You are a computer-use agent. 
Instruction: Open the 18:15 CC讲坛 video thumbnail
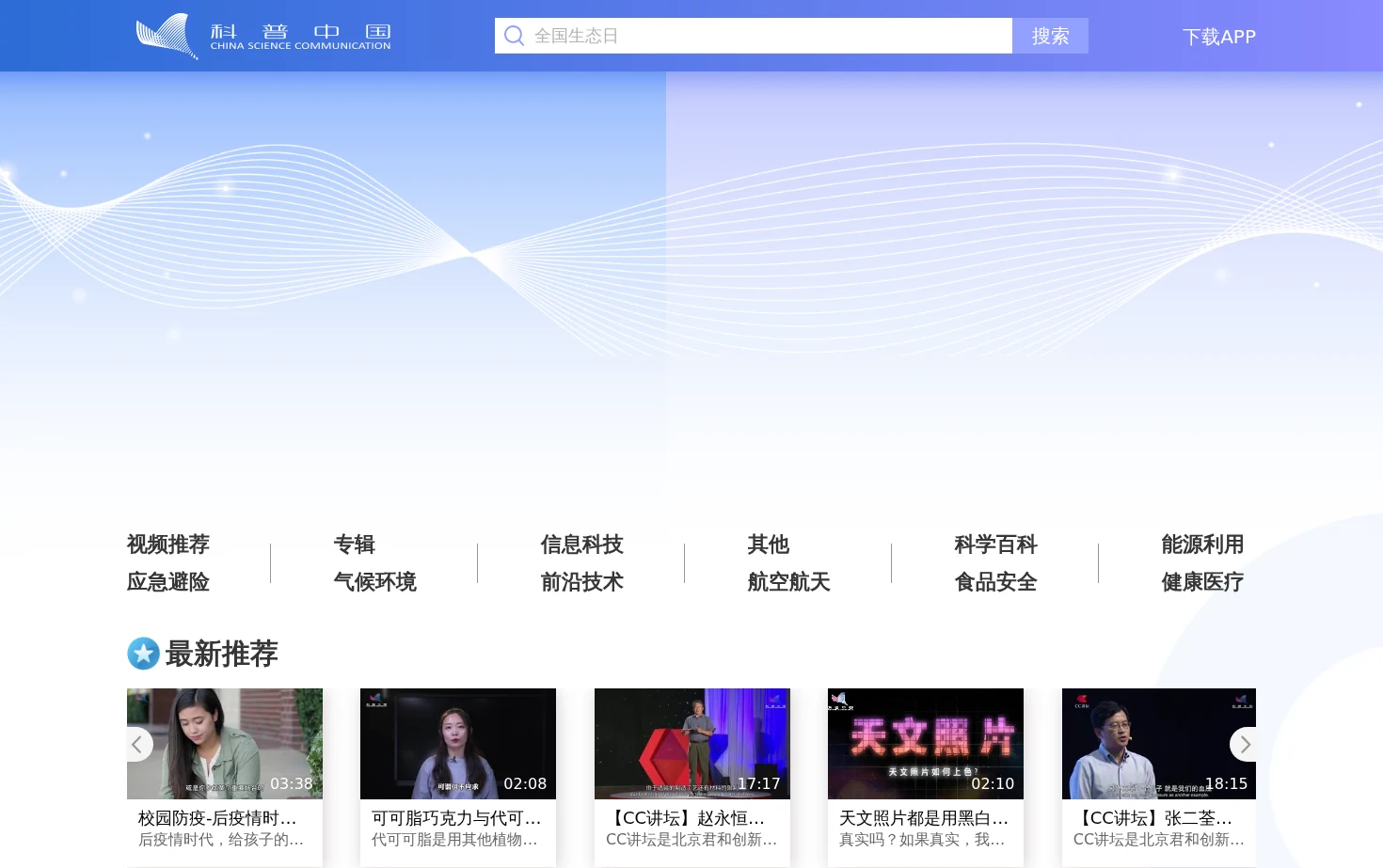[1159, 744]
